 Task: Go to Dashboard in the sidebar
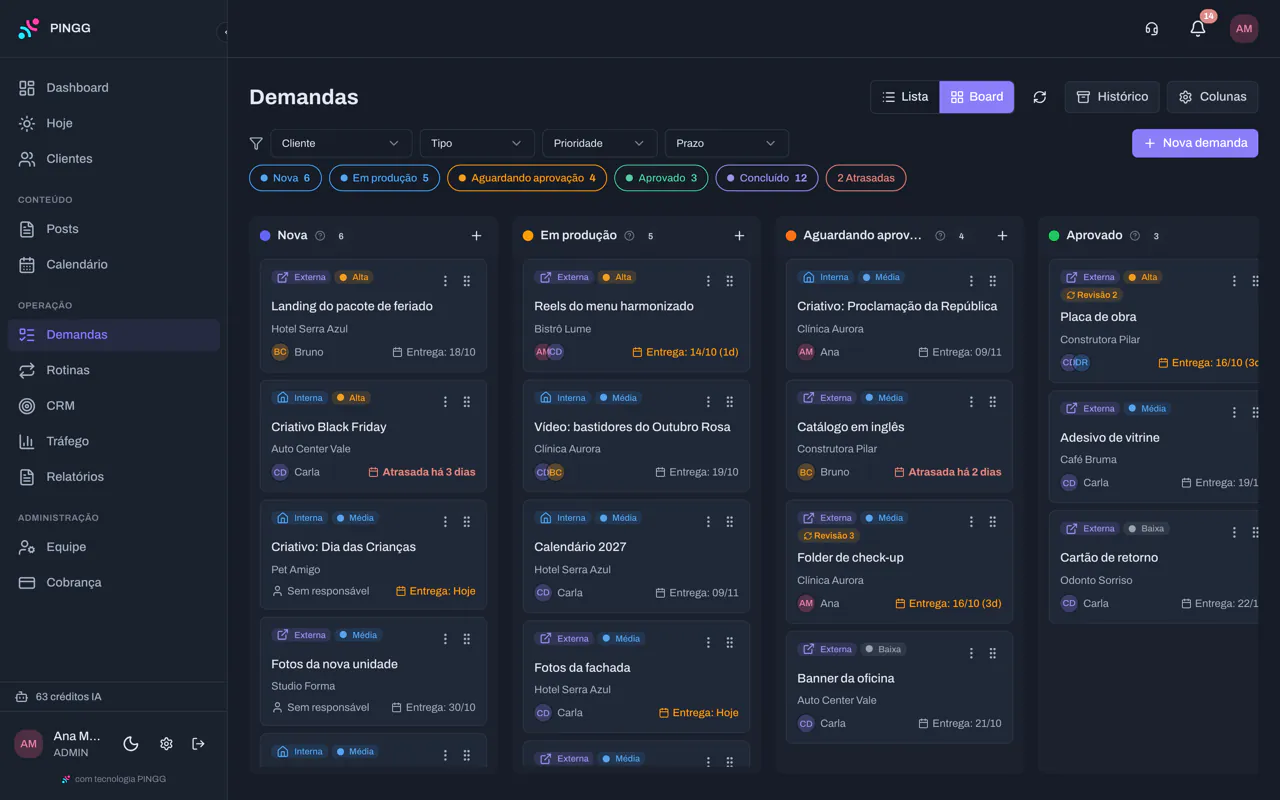(114, 88)
